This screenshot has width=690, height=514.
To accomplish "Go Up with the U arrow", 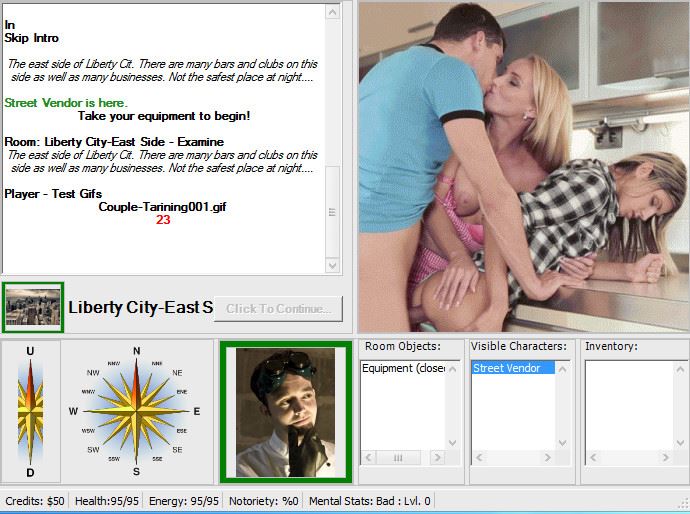I will (30, 352).
